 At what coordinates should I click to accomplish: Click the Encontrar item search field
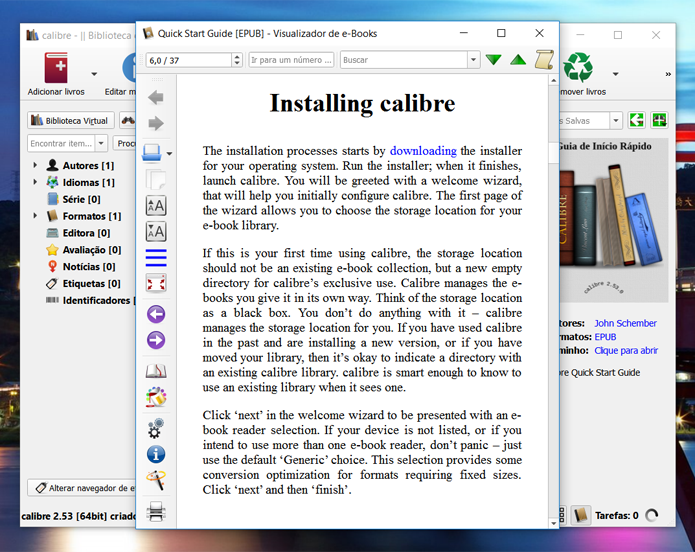pos(62,143)
